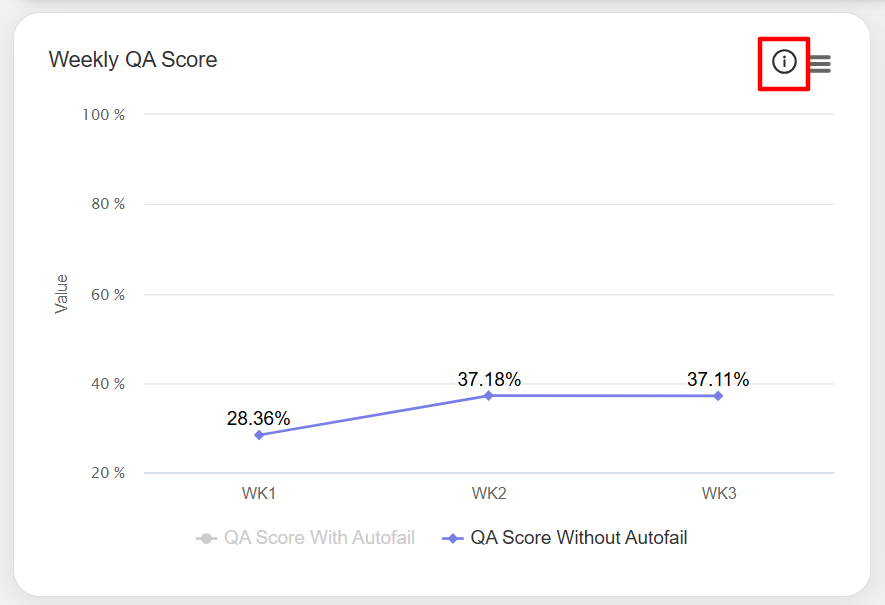This screenshot has height=605, width=885.
Task: Open the chart hamburger context menu
Action: (x=820, y=64)
